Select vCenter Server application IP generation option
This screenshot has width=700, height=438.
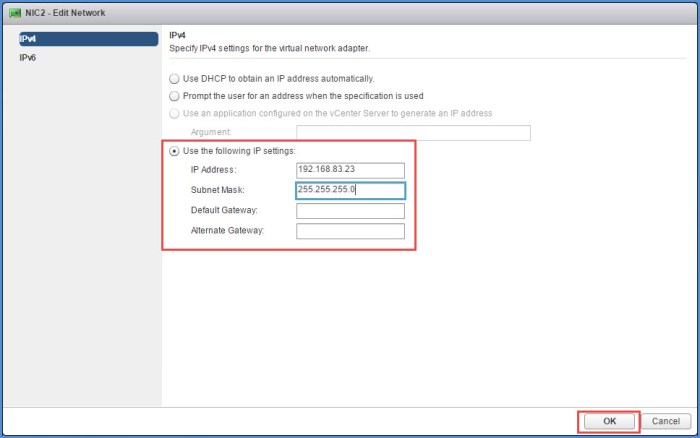tap(174, 113)
